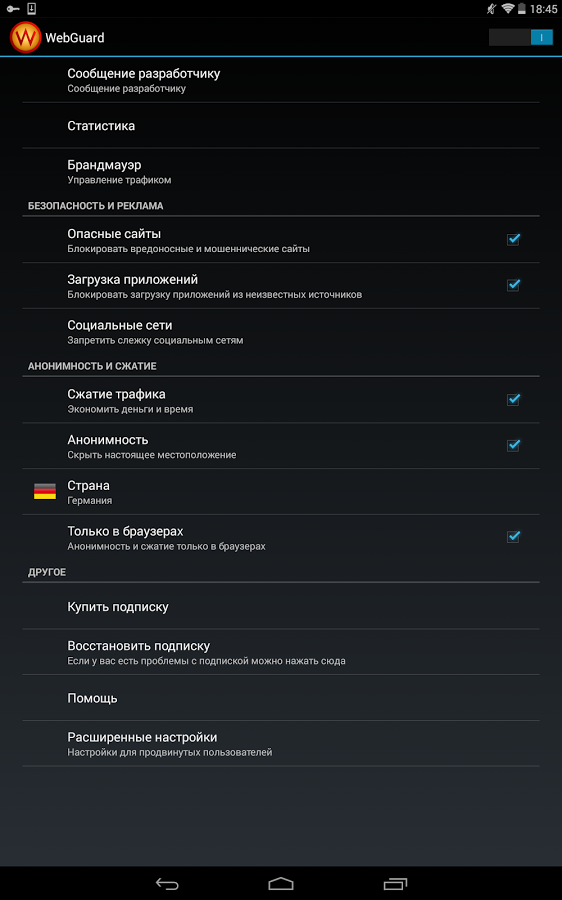Disable the Сжатие трафика checkbox
562x900 pixels.
[513, 399]
